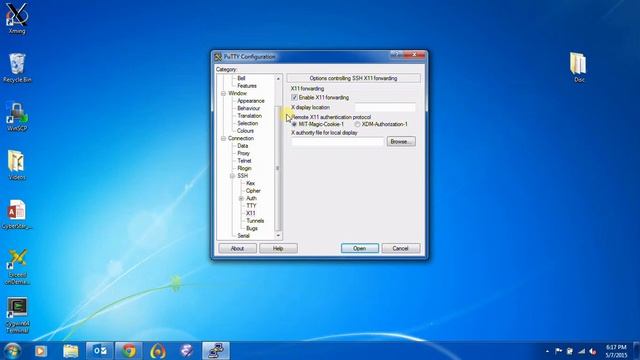Open the Xming desktop shortcut
Image resolution: width=640 pixels, height=360 pixels.
point(17,18)
